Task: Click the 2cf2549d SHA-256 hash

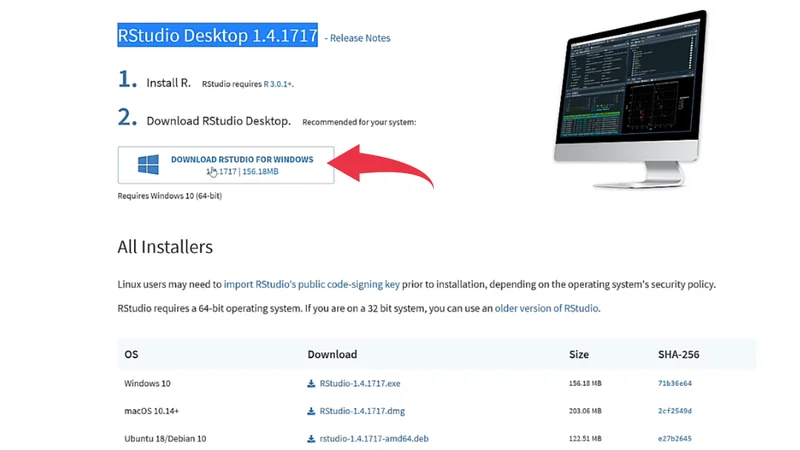Action: [674, 411]
